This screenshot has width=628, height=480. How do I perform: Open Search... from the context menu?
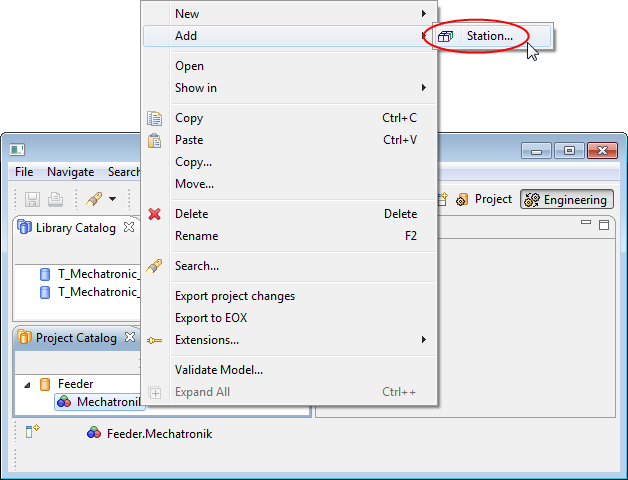pos(290,266)
